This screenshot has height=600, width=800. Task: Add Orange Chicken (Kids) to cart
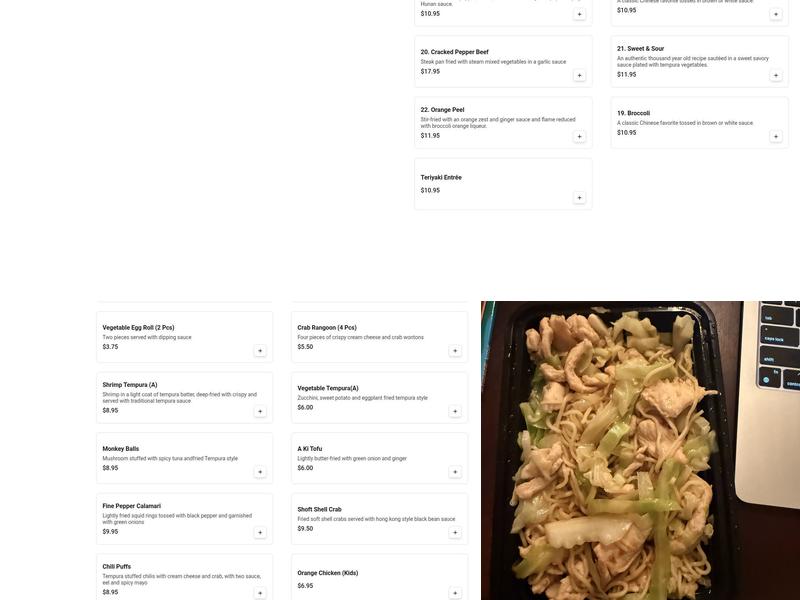(x=455, y=593)
